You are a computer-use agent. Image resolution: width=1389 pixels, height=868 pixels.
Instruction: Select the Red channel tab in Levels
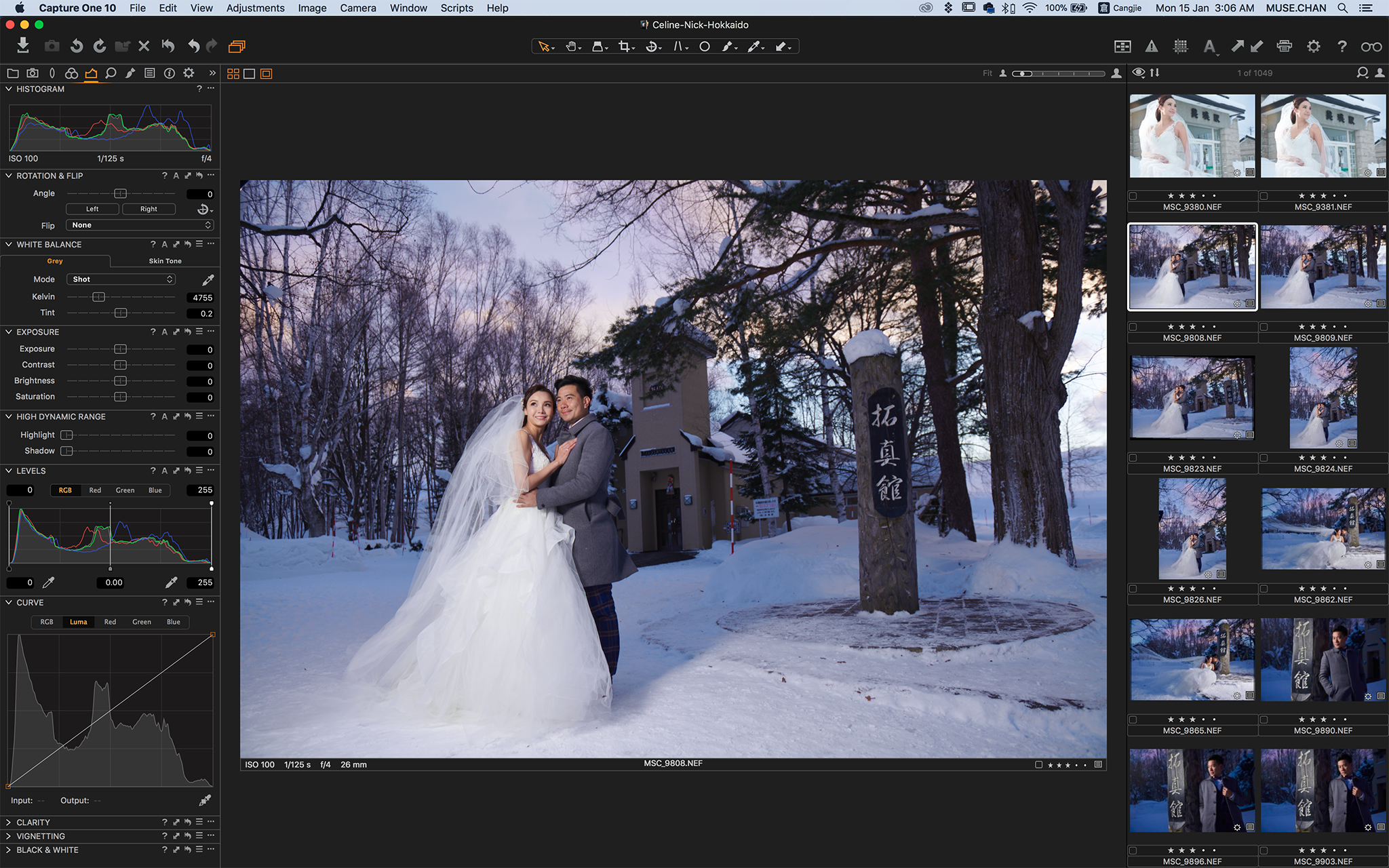pyautogui.click(x=95, y=490)
